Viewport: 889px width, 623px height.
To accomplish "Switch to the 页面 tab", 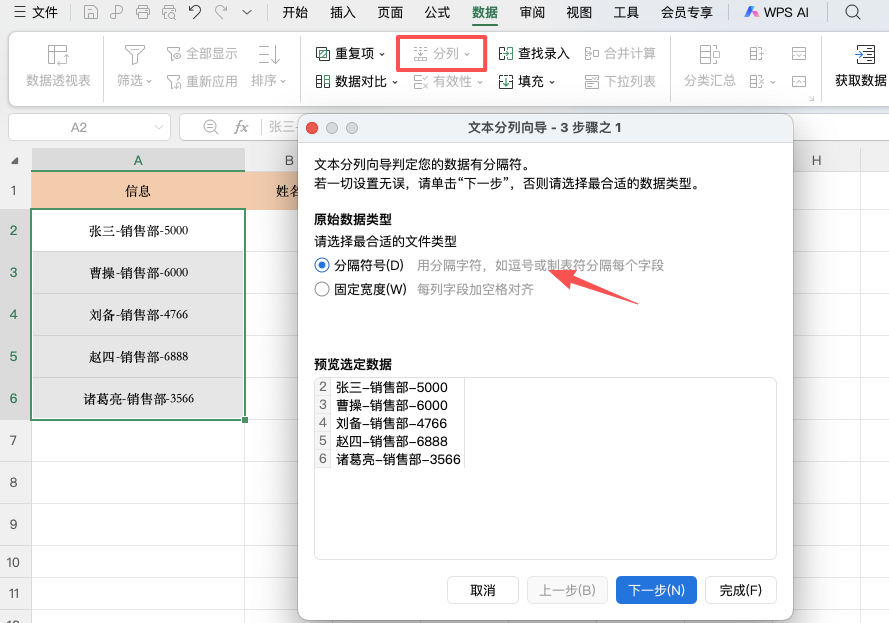I will coord(390,12).
